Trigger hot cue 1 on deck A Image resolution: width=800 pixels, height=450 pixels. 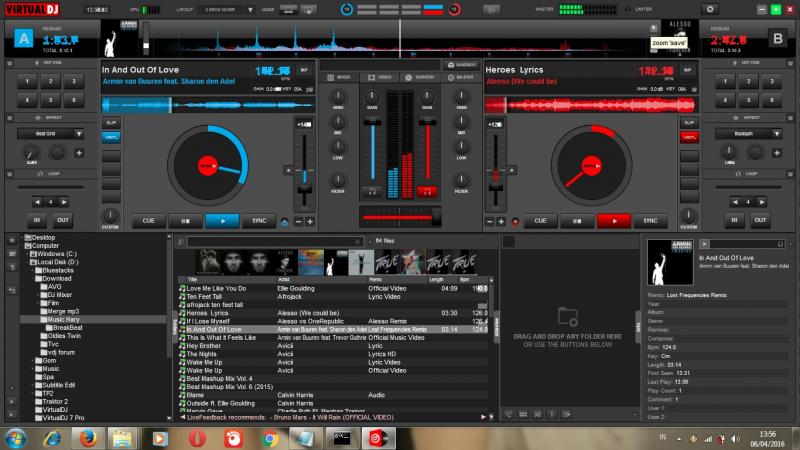[27, 82]
